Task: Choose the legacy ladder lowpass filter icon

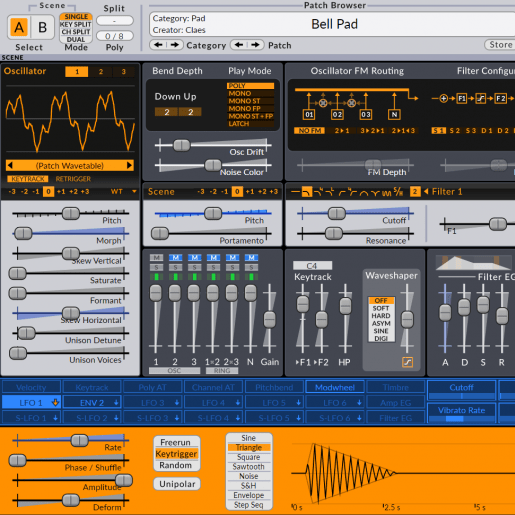Action: pos(330,192)
